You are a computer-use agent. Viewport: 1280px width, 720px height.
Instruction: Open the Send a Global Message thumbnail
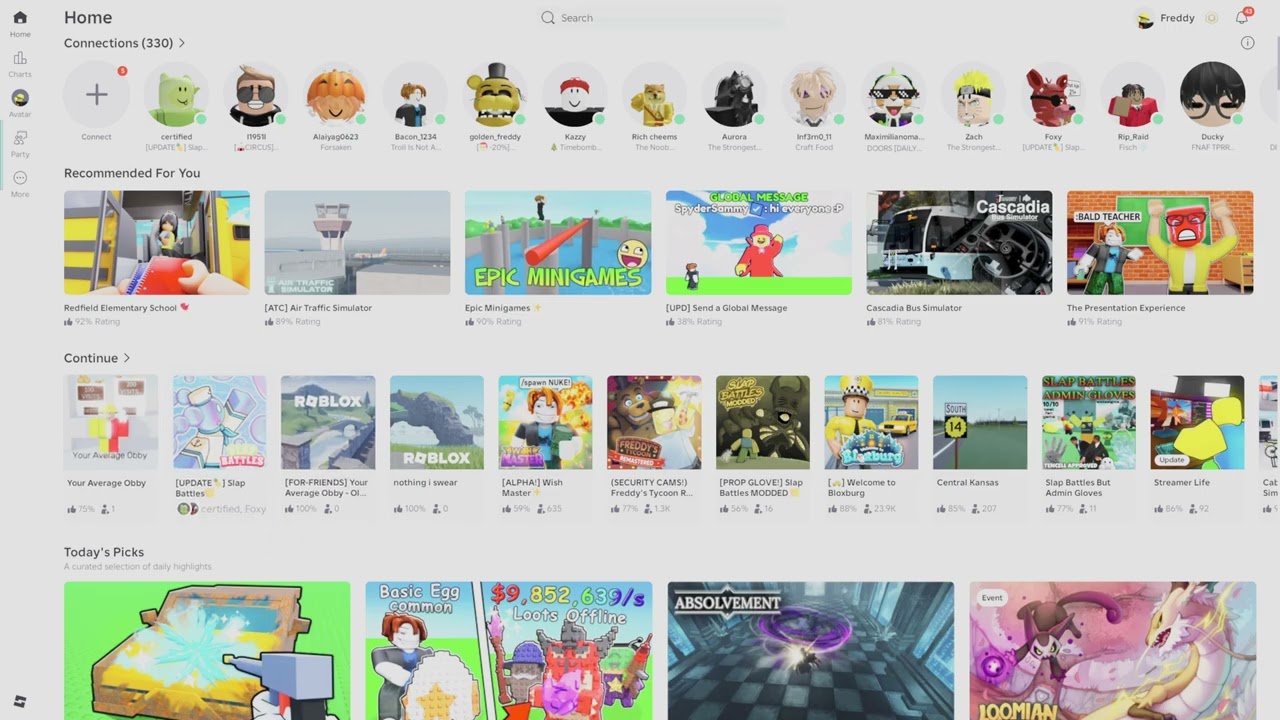coord(759,243)
